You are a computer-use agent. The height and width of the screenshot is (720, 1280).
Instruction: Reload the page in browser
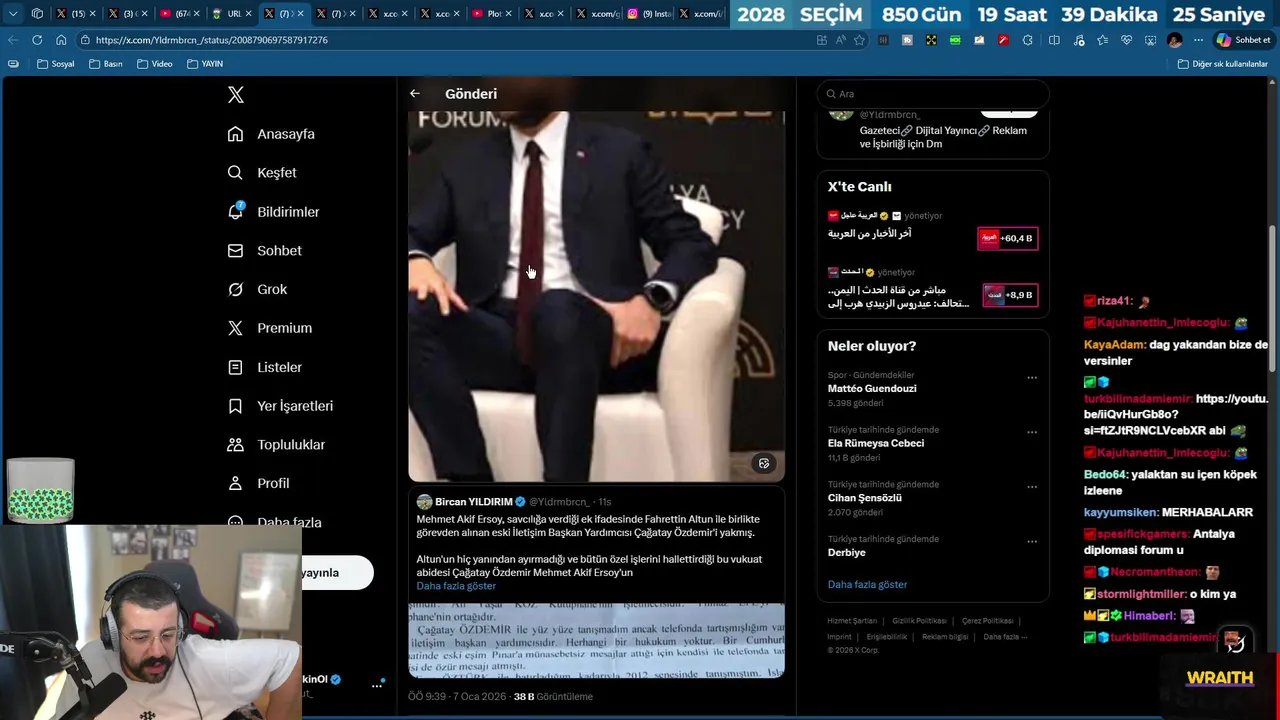pyautogui.click(x=37, y=40)
